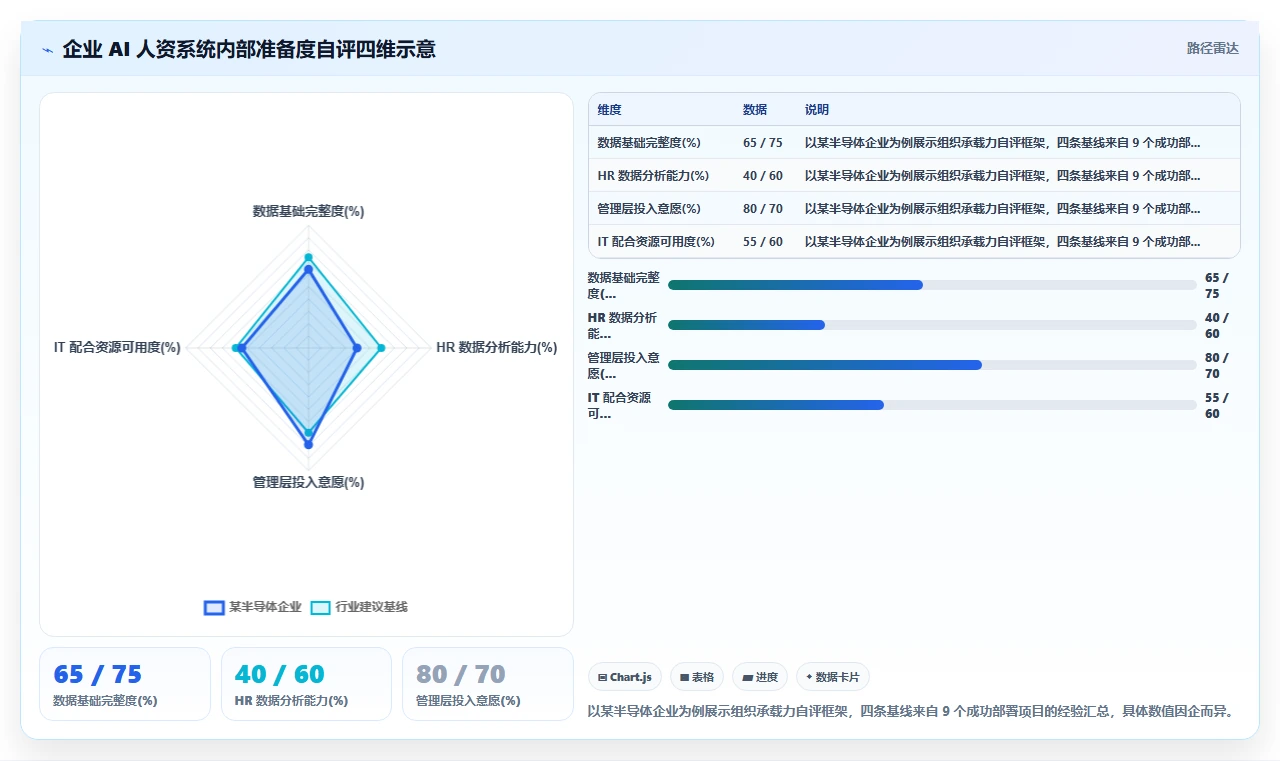Click radar axis label 数据基础完整度(%)
Screen dimensions: 1280x761
pos(308,212)
